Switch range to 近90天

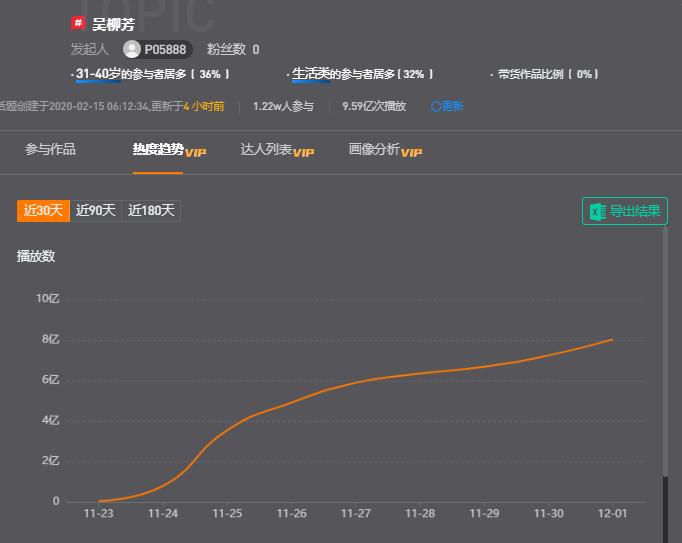(96, 211)
